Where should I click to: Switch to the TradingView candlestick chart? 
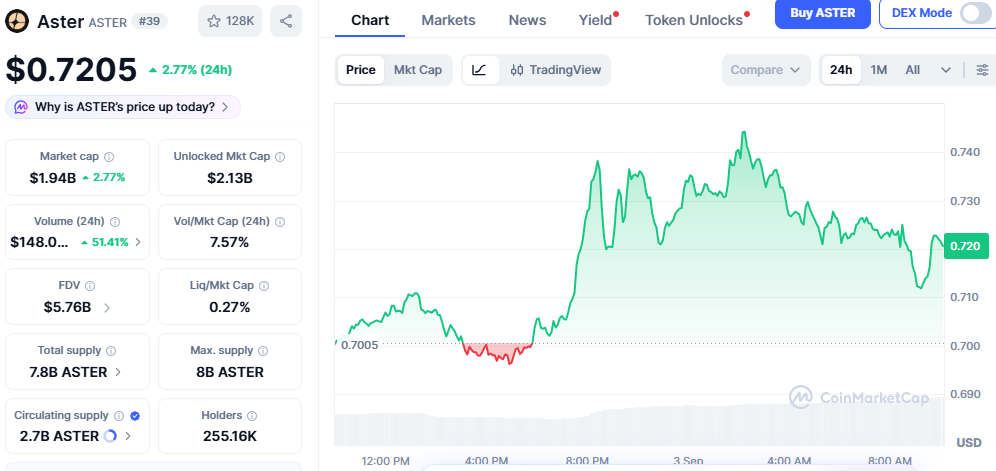(x=556, y=70)
